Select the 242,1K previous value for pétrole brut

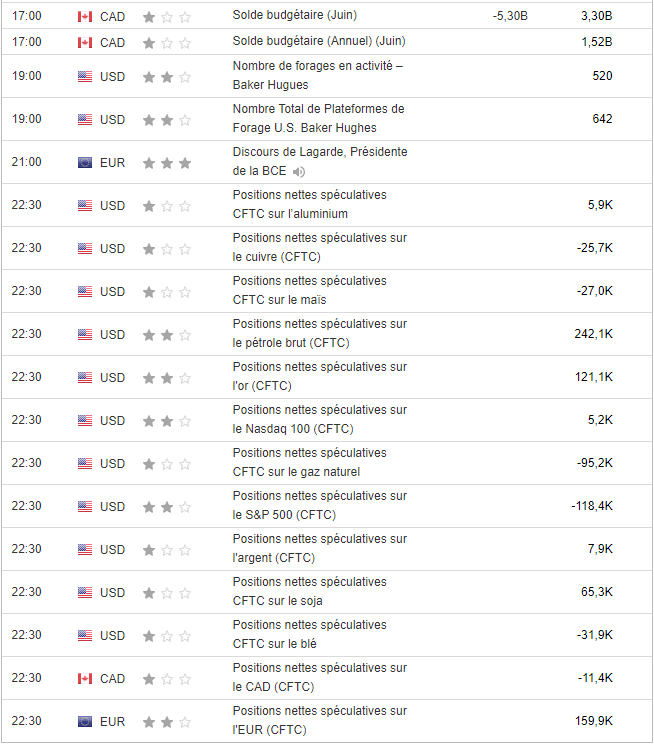(x=593, y=334)
